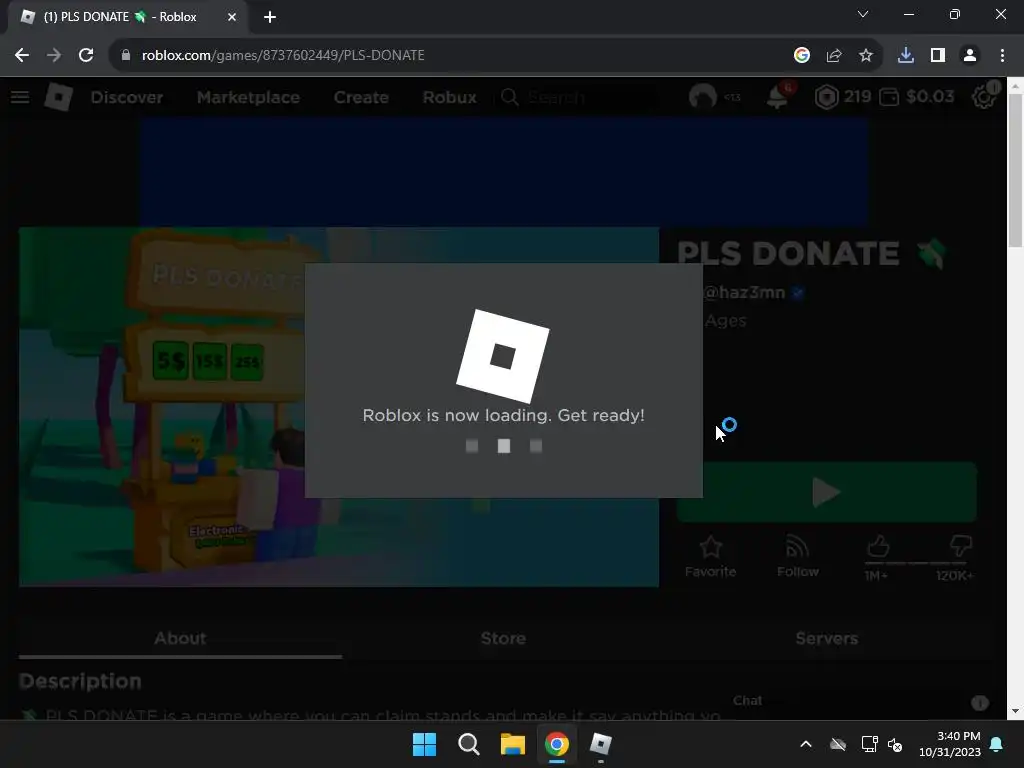Open the Robux page link
The height and width of the screenshot is (768, 1024).
coord(449,97)
